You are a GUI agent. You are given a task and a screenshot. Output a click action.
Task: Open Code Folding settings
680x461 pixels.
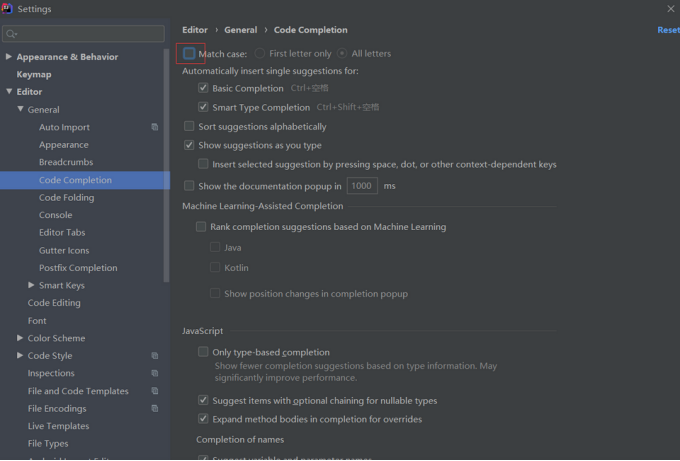tap(66, 197)
